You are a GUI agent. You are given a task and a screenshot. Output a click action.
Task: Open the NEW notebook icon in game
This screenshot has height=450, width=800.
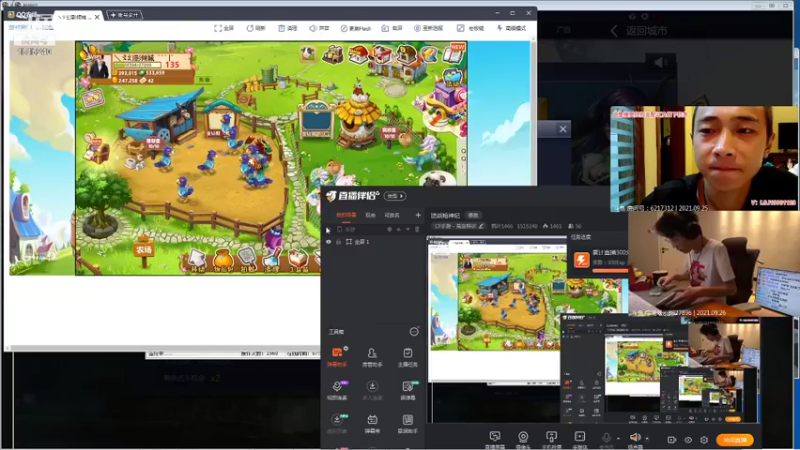coord(454,53)
